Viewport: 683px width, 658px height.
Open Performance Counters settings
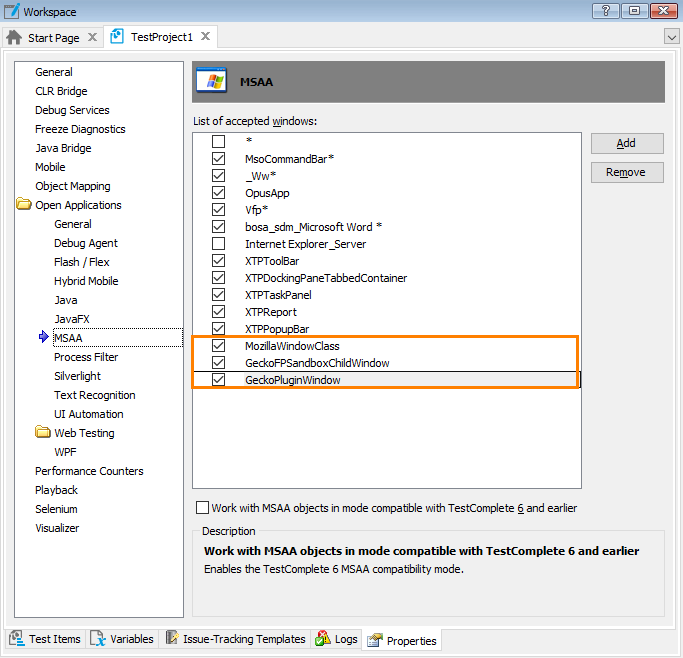[x=89, y=471]
